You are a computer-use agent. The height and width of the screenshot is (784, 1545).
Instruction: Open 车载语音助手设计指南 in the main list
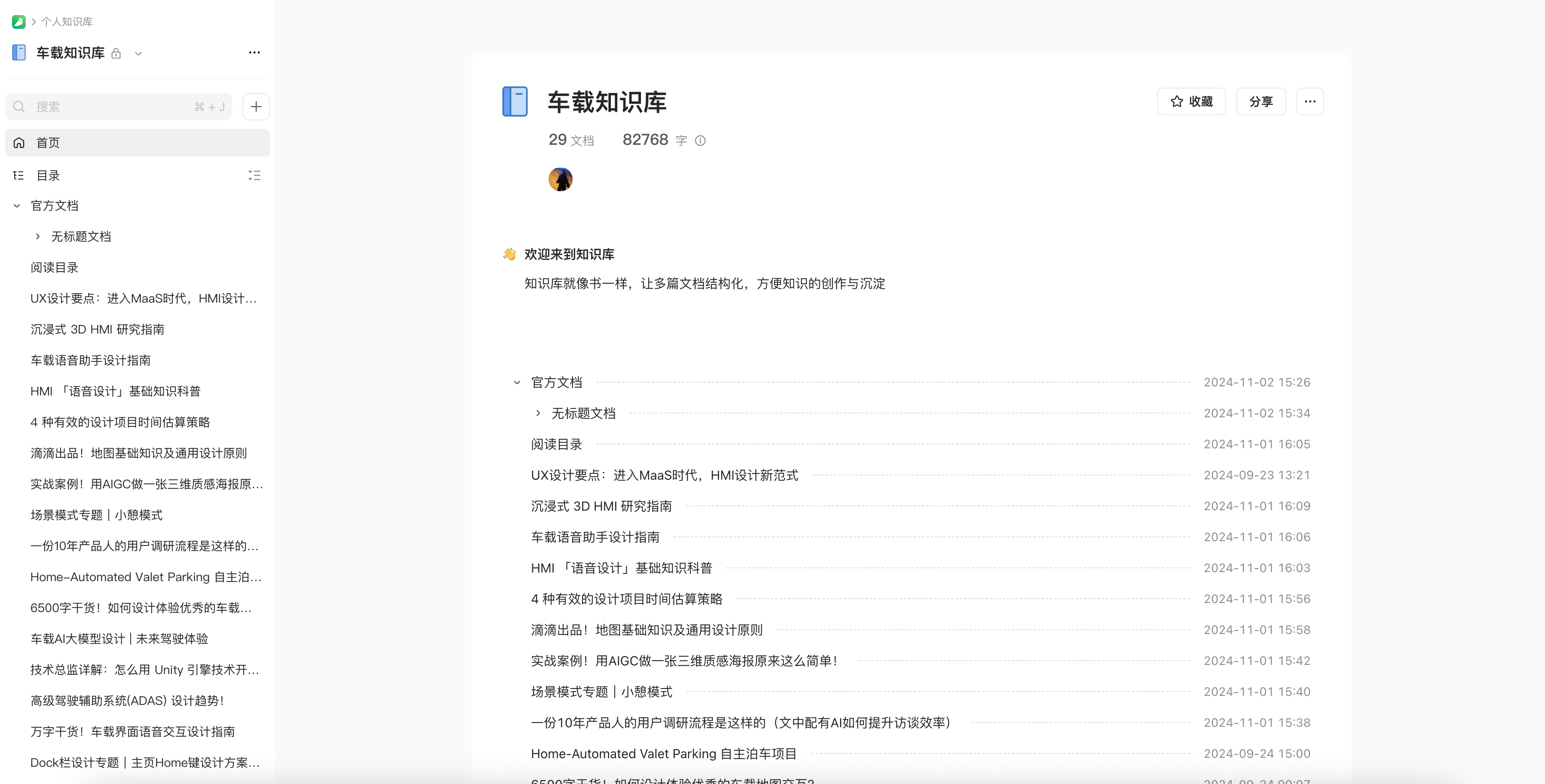coord(595,537)
